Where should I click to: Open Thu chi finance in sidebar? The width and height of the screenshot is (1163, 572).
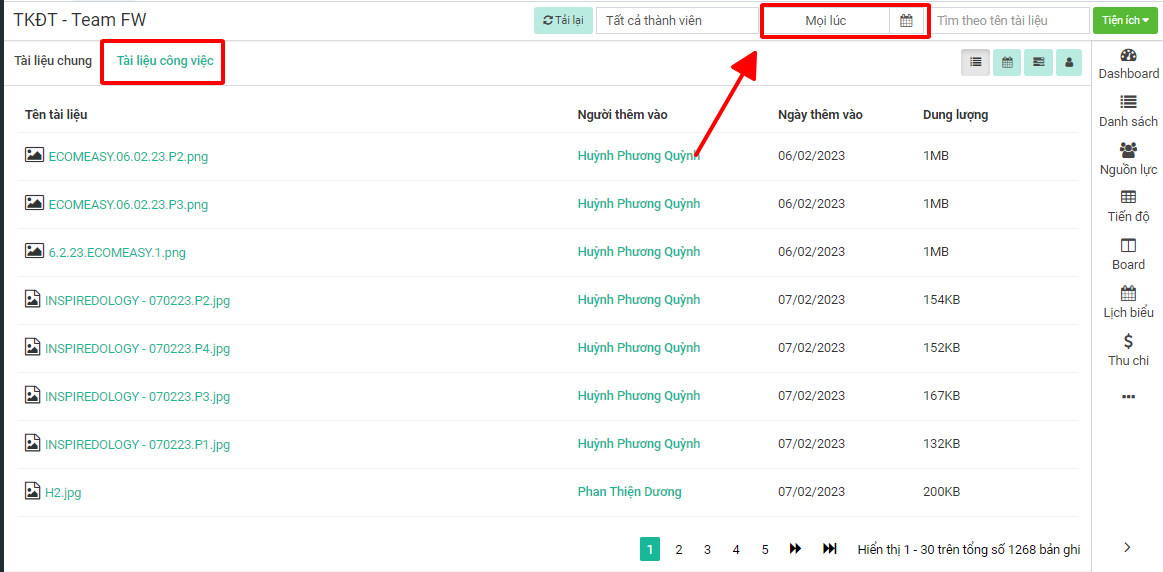coord(1128,350)
